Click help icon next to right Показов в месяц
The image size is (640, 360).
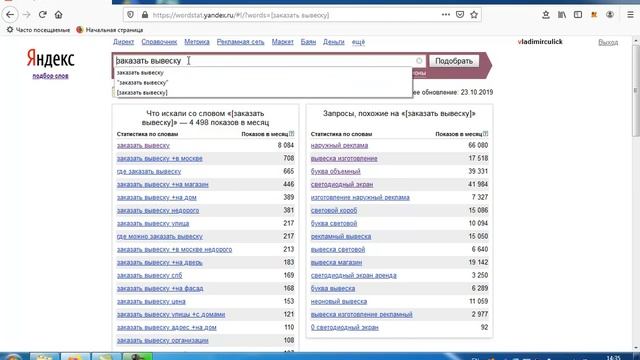(485, 134)
